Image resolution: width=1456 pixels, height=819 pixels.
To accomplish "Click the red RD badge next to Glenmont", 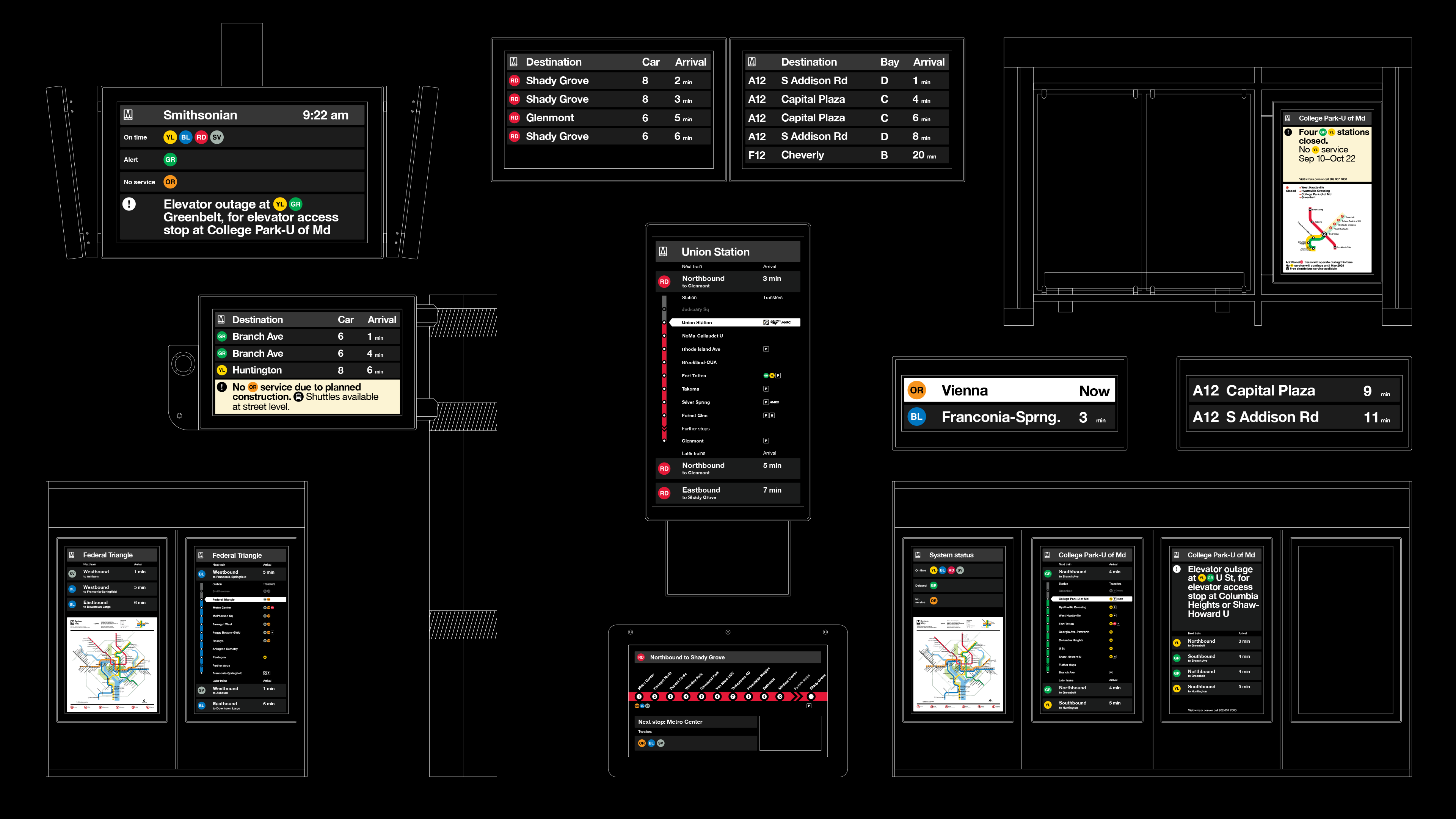I will point(515,118).
